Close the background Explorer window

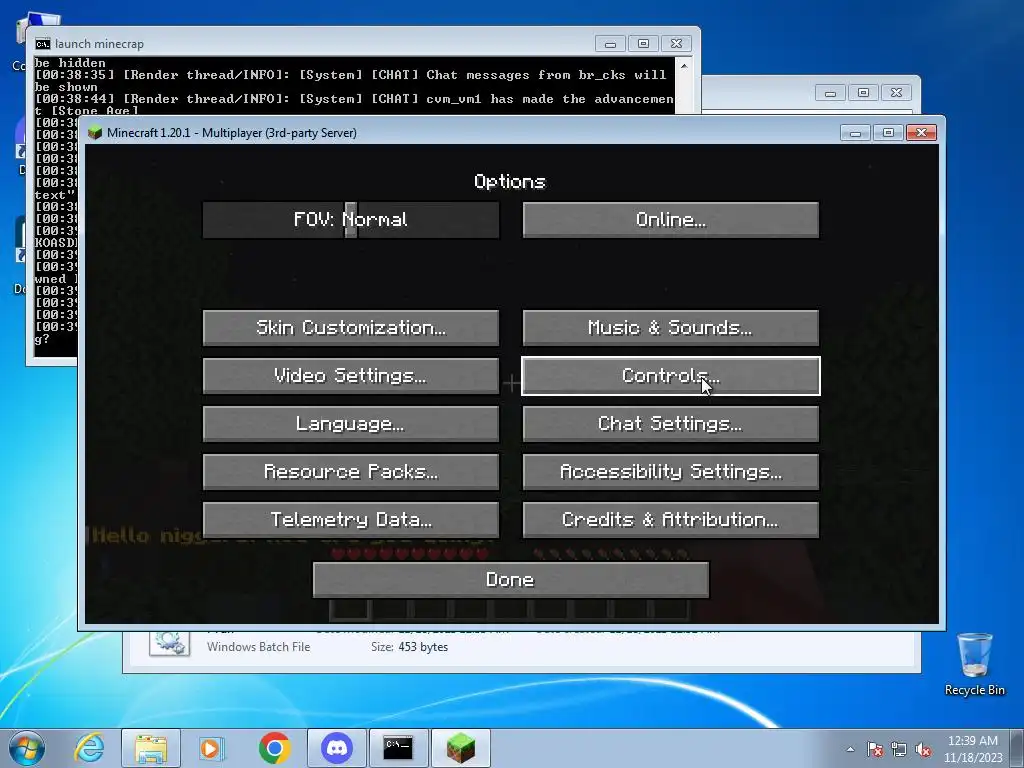(897, 93)
